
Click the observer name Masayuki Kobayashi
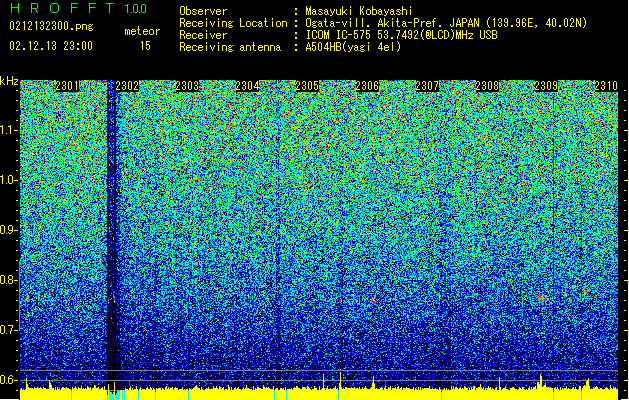tap(359, 11)
